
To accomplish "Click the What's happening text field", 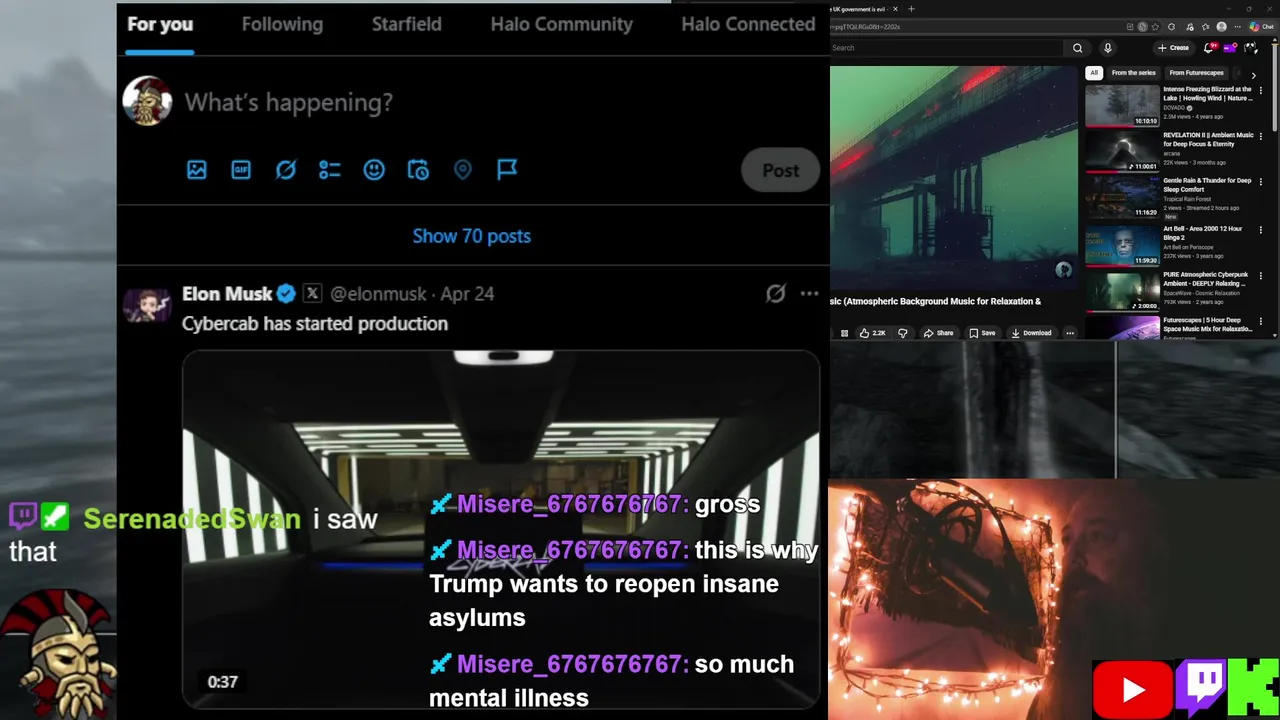I will click(288, 102).
